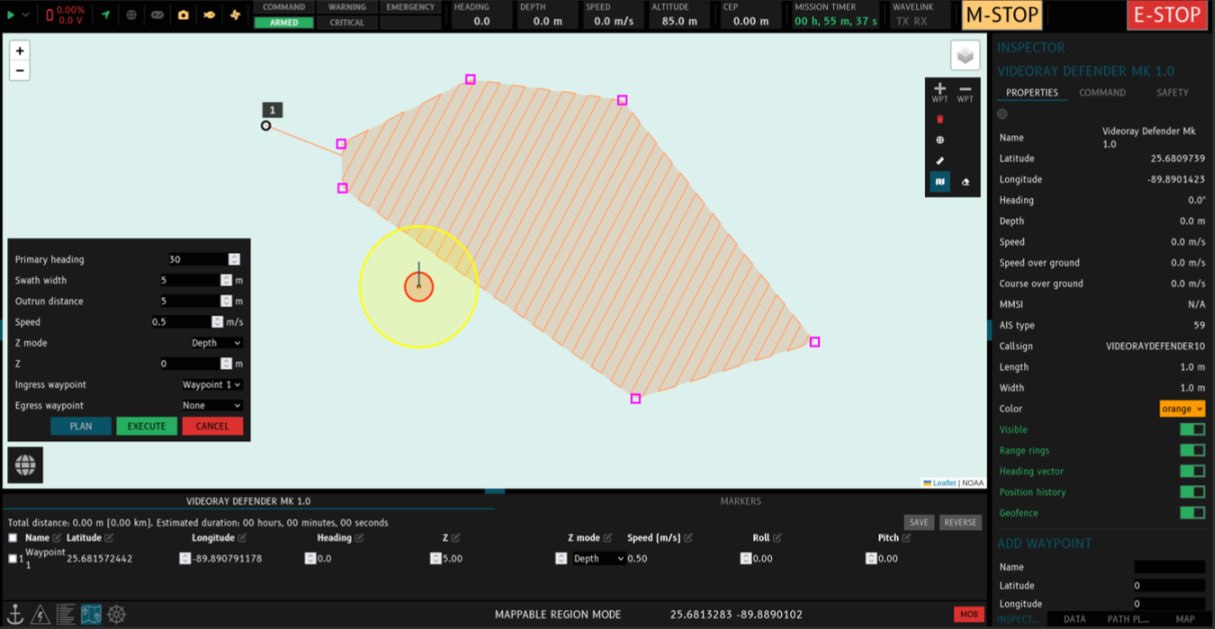The height and width of the screenshot is (629, 1215).
Task: Select the ruler measure tool
Action: tap(940, 161)
